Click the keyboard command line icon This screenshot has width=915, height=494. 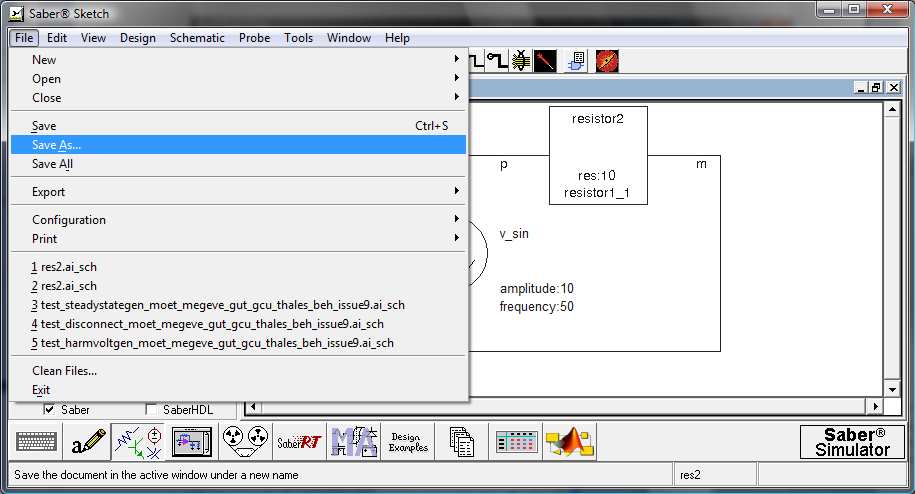36,442
